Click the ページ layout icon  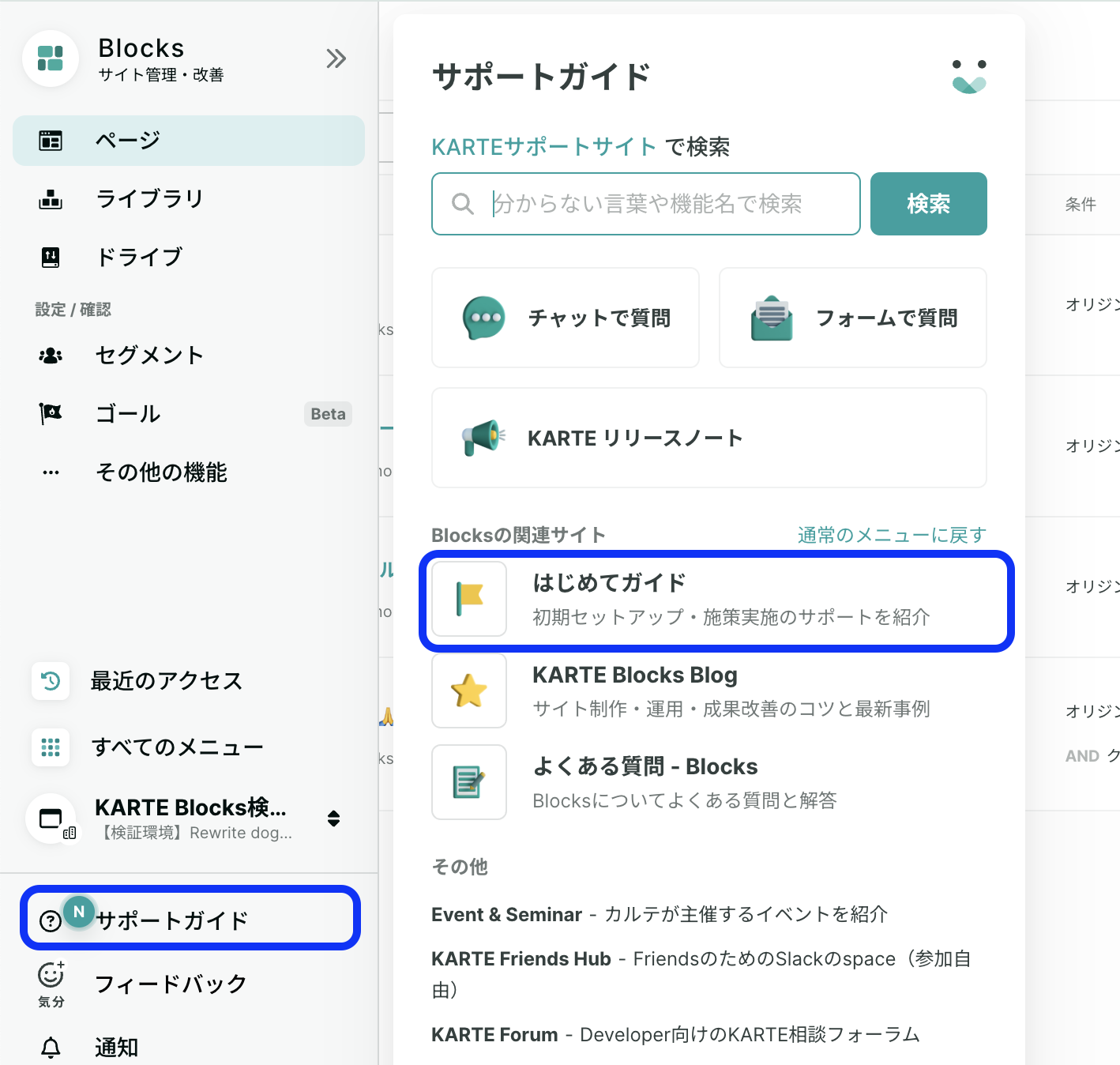(x=51, y=141)
